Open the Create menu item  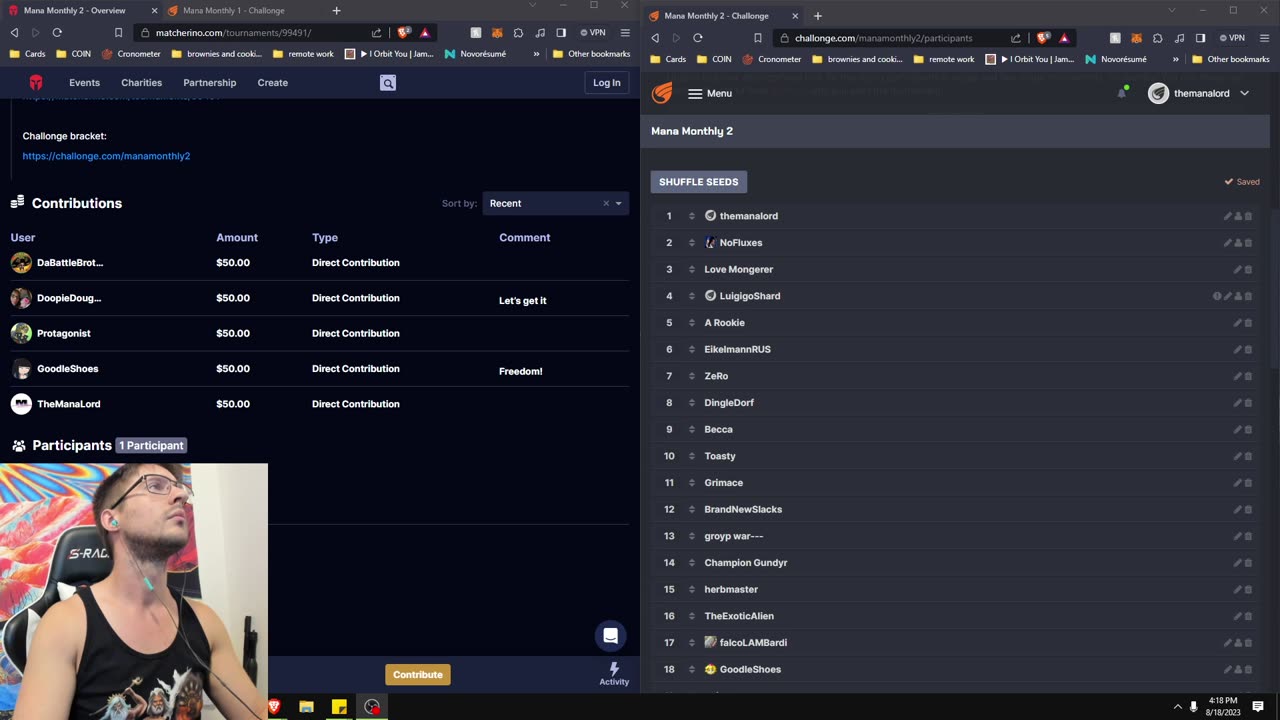click(x=272, y=83)
